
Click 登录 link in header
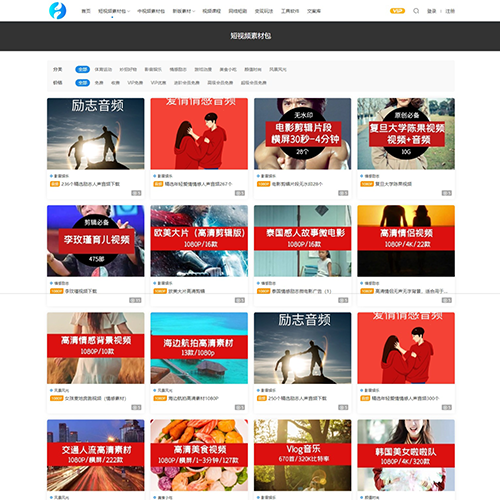(432, 11)
